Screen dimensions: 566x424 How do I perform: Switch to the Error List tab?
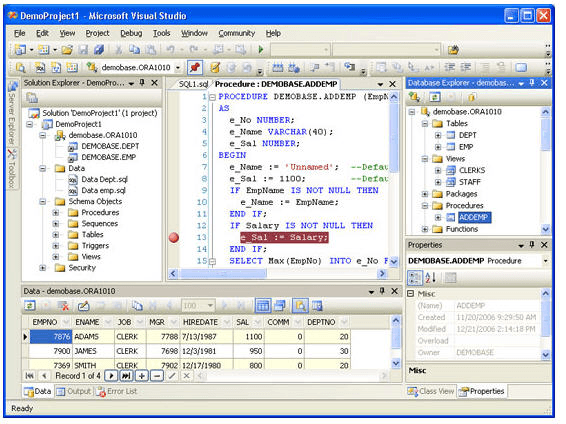(117, 392)
